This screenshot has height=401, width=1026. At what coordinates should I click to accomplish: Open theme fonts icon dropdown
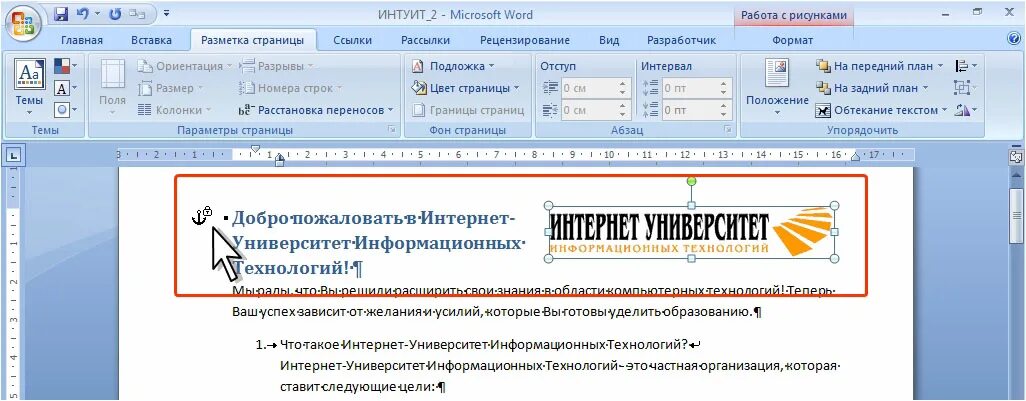pos(65,88)
